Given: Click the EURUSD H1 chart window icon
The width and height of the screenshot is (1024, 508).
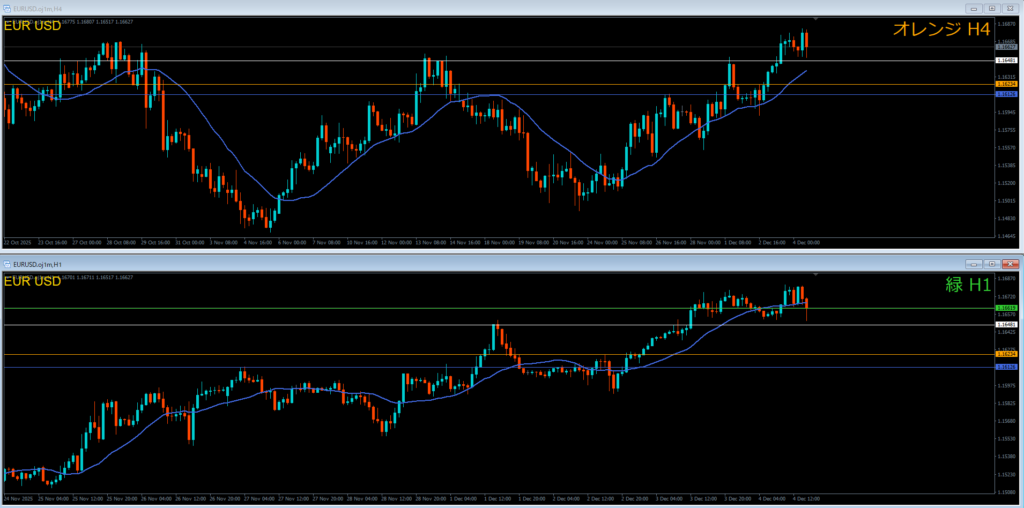Looking at the screenshot, I should 8,263.
